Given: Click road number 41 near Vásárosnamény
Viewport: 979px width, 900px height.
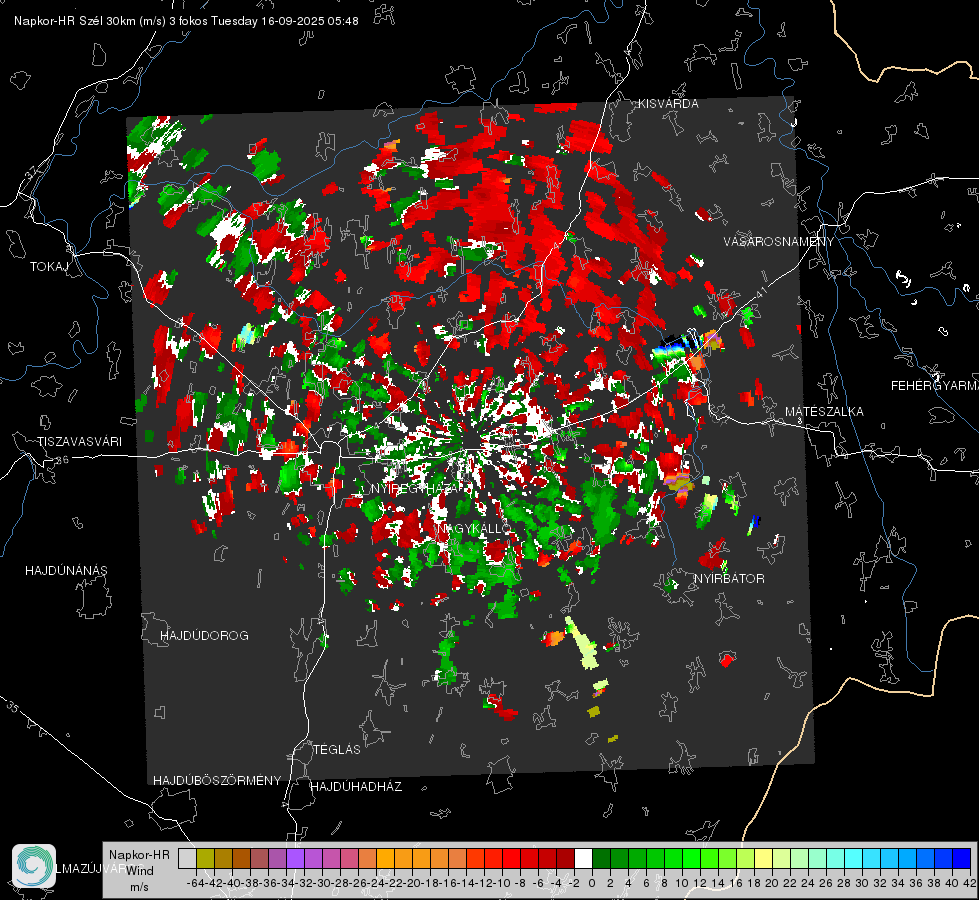Looking at the screenshot, I should coord(760,292).
